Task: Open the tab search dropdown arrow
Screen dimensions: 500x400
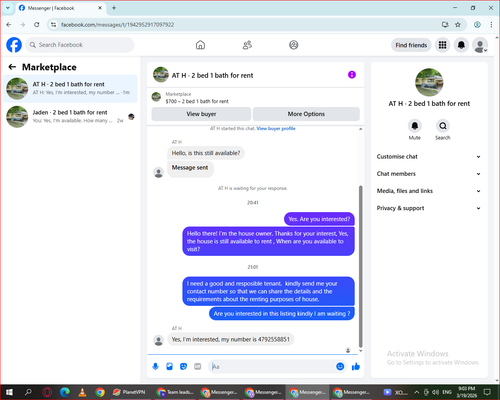Action: [8, 8]
